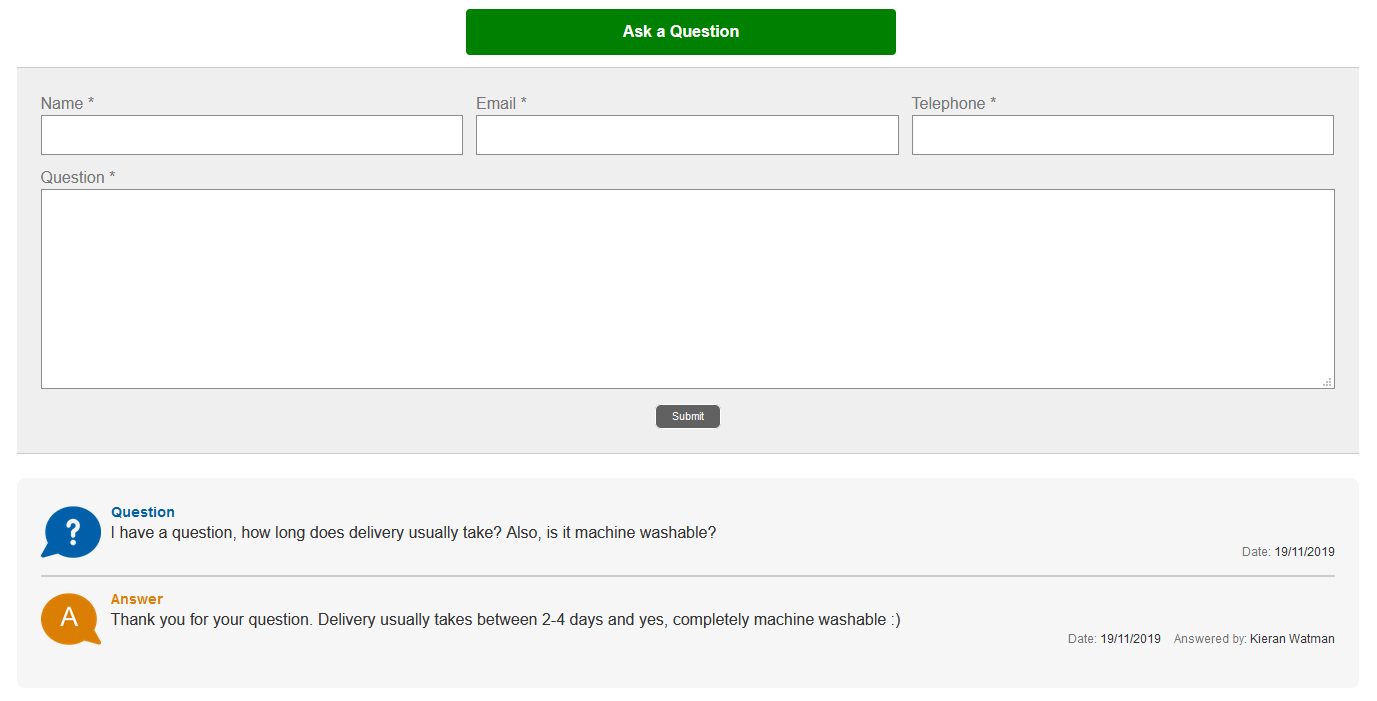
Task: Click the delivery and machine washable question text
Action: pyautogui.click(x=413, y=532)
